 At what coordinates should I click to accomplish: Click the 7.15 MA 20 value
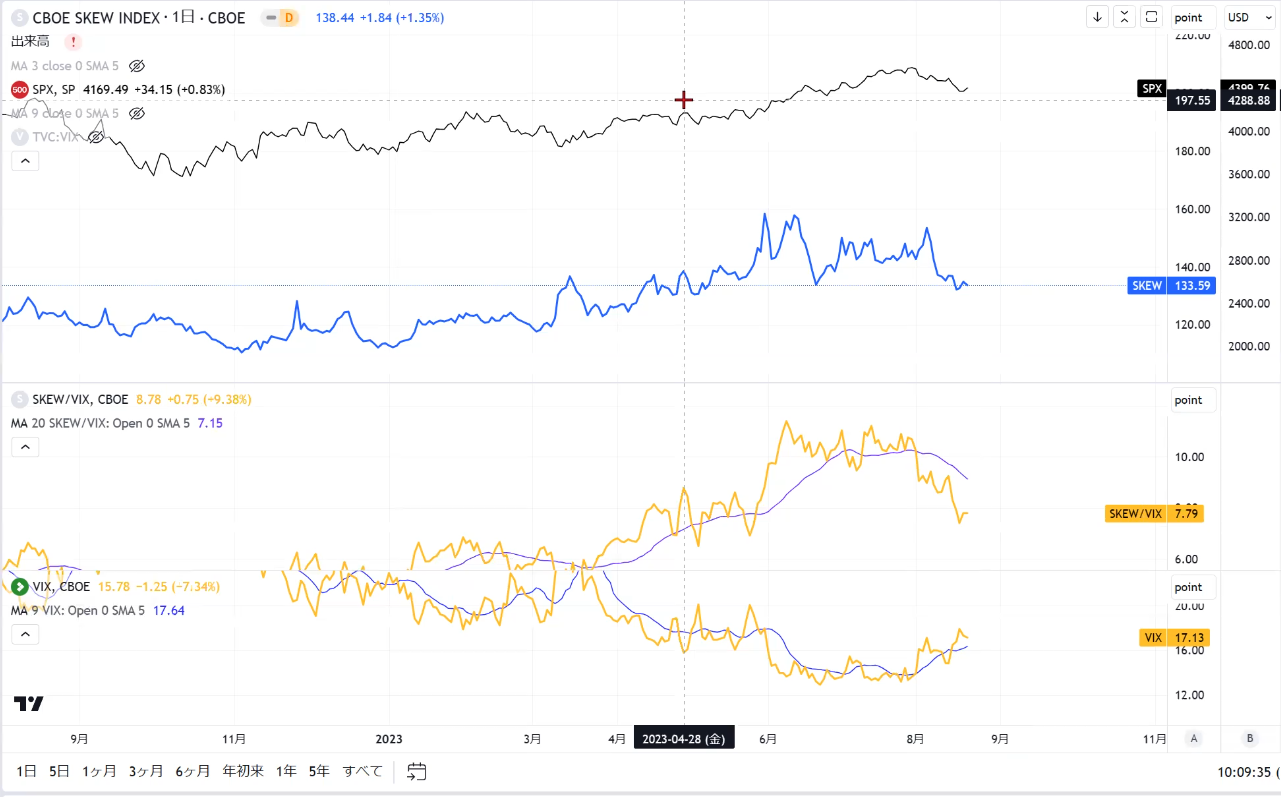tap(210, 423)
